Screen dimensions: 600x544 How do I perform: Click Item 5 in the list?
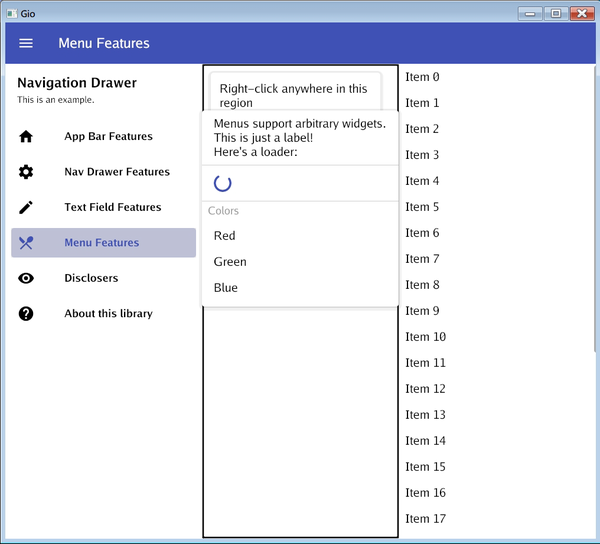pos(422,207)
